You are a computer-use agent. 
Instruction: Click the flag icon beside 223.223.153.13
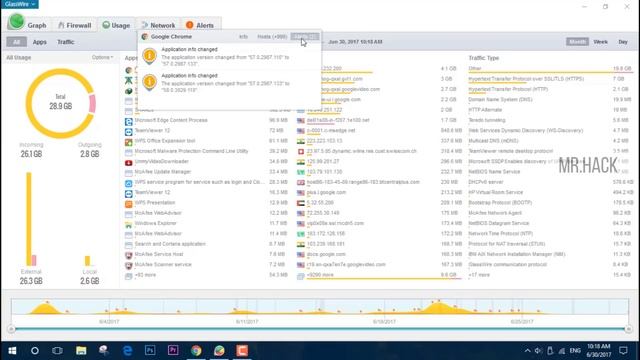[x=301, y=141]
